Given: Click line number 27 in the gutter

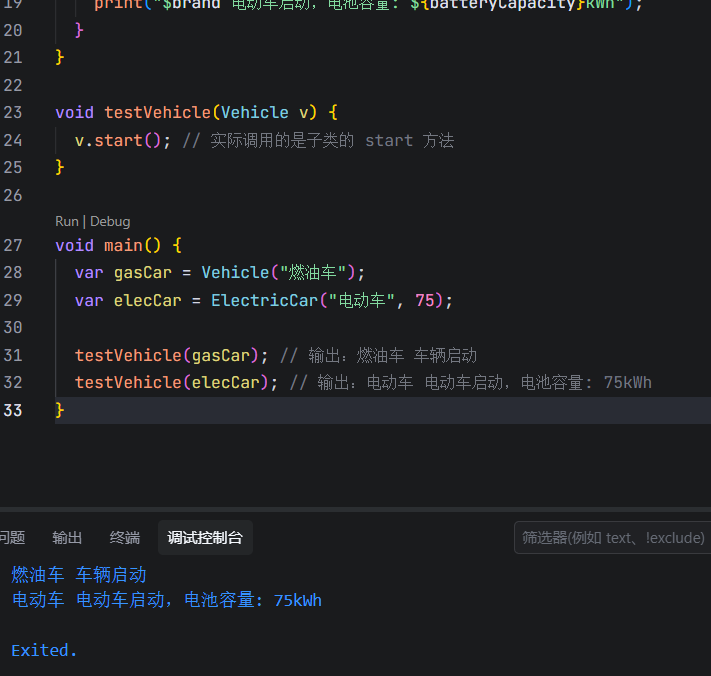Looking at the screenshot, I should [13, 246].
